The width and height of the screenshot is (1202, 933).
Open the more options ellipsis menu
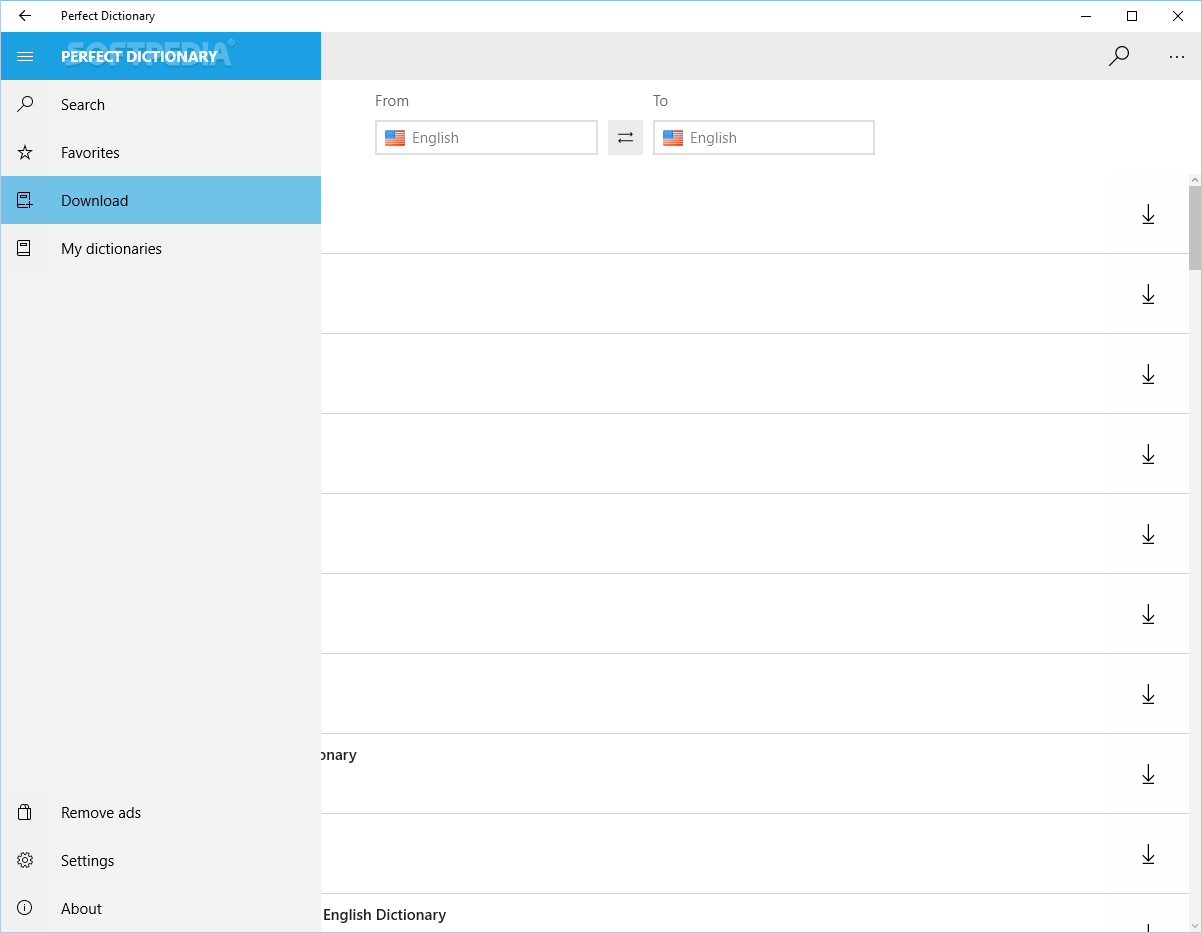[1177, 57]
